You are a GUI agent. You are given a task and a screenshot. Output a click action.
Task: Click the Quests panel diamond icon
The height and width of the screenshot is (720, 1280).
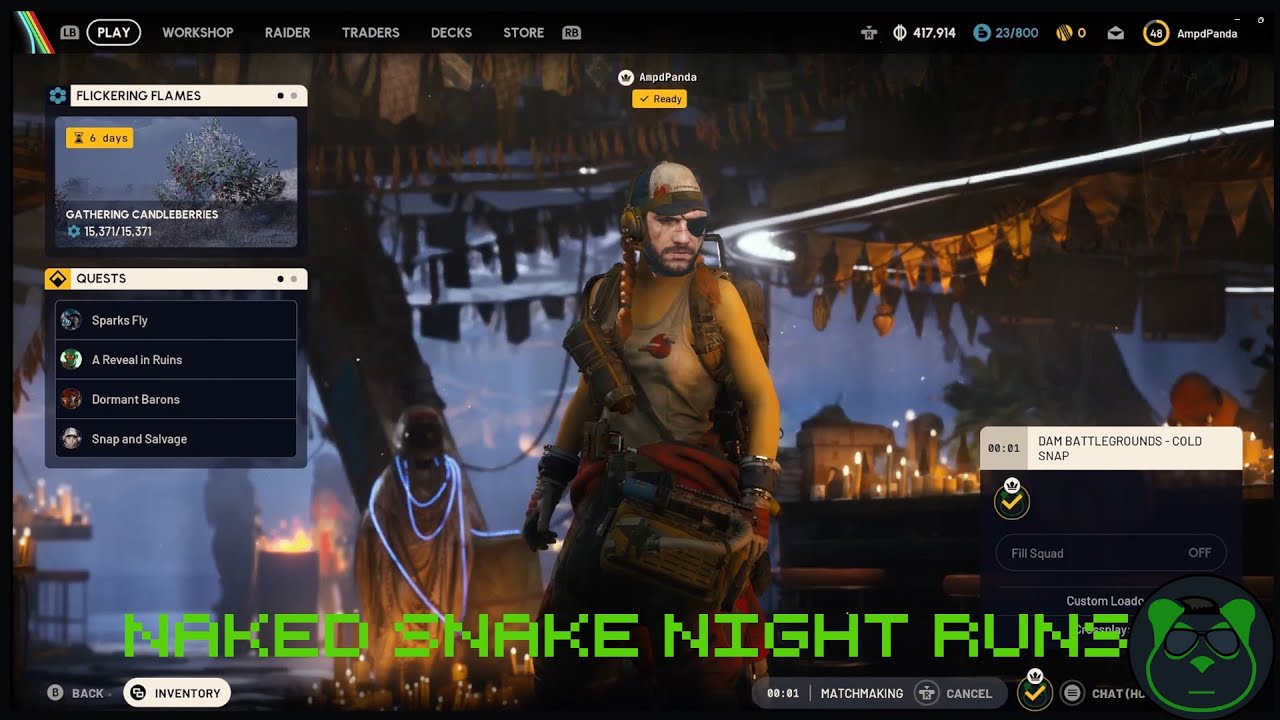click(58, 279)
